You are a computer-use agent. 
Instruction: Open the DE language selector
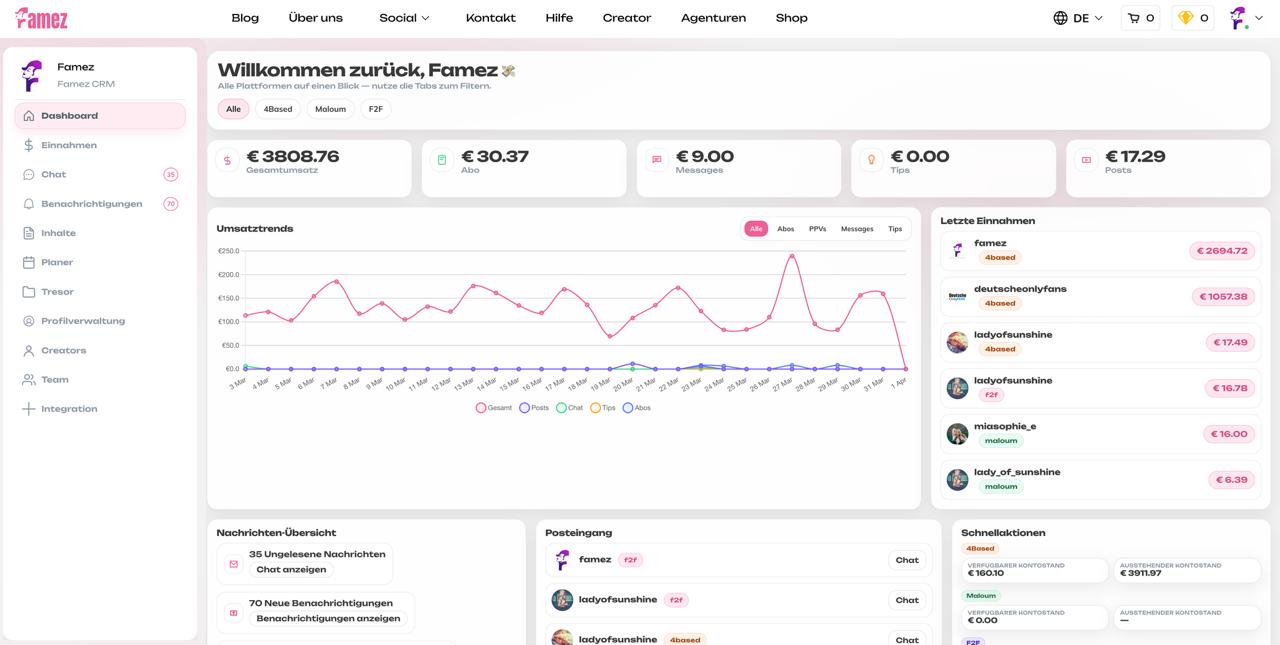pyautogui.click(x=1079, y=18)
